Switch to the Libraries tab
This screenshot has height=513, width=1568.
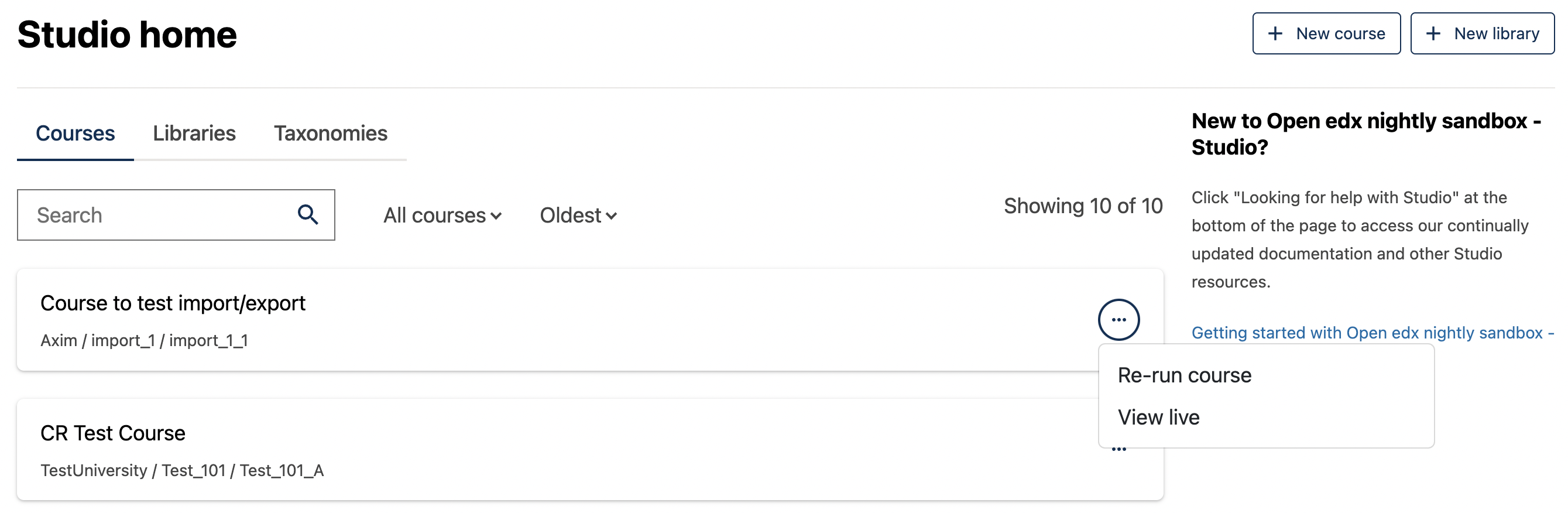194,133
